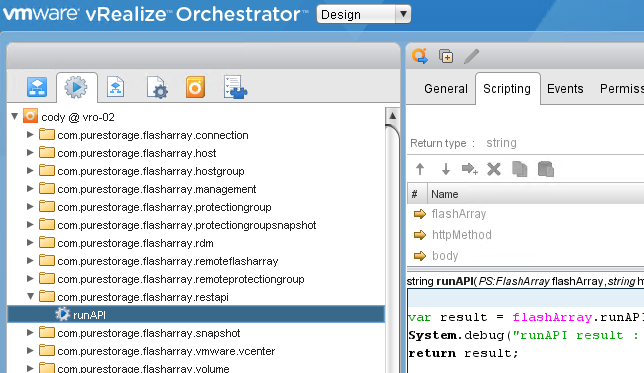Select the runAPI action row
644x373 pixels.
pos(196,315)
